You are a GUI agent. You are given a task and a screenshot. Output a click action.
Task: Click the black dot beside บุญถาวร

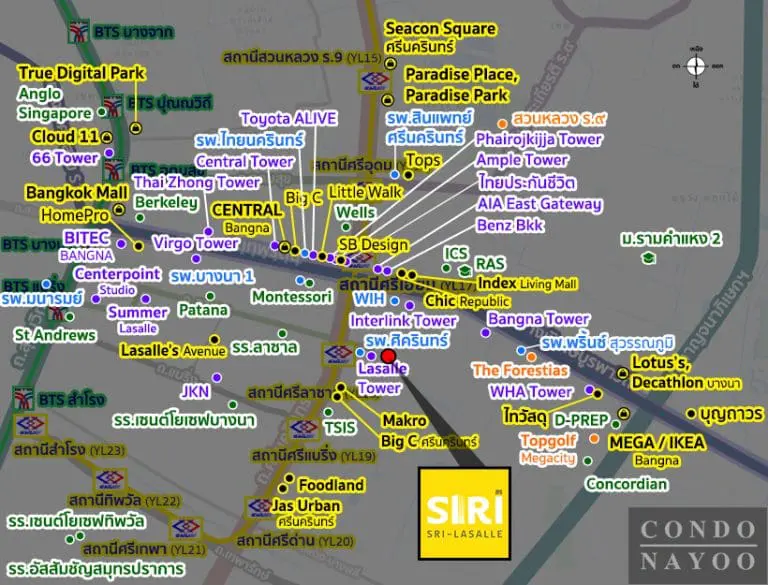(x=691, y=414)
